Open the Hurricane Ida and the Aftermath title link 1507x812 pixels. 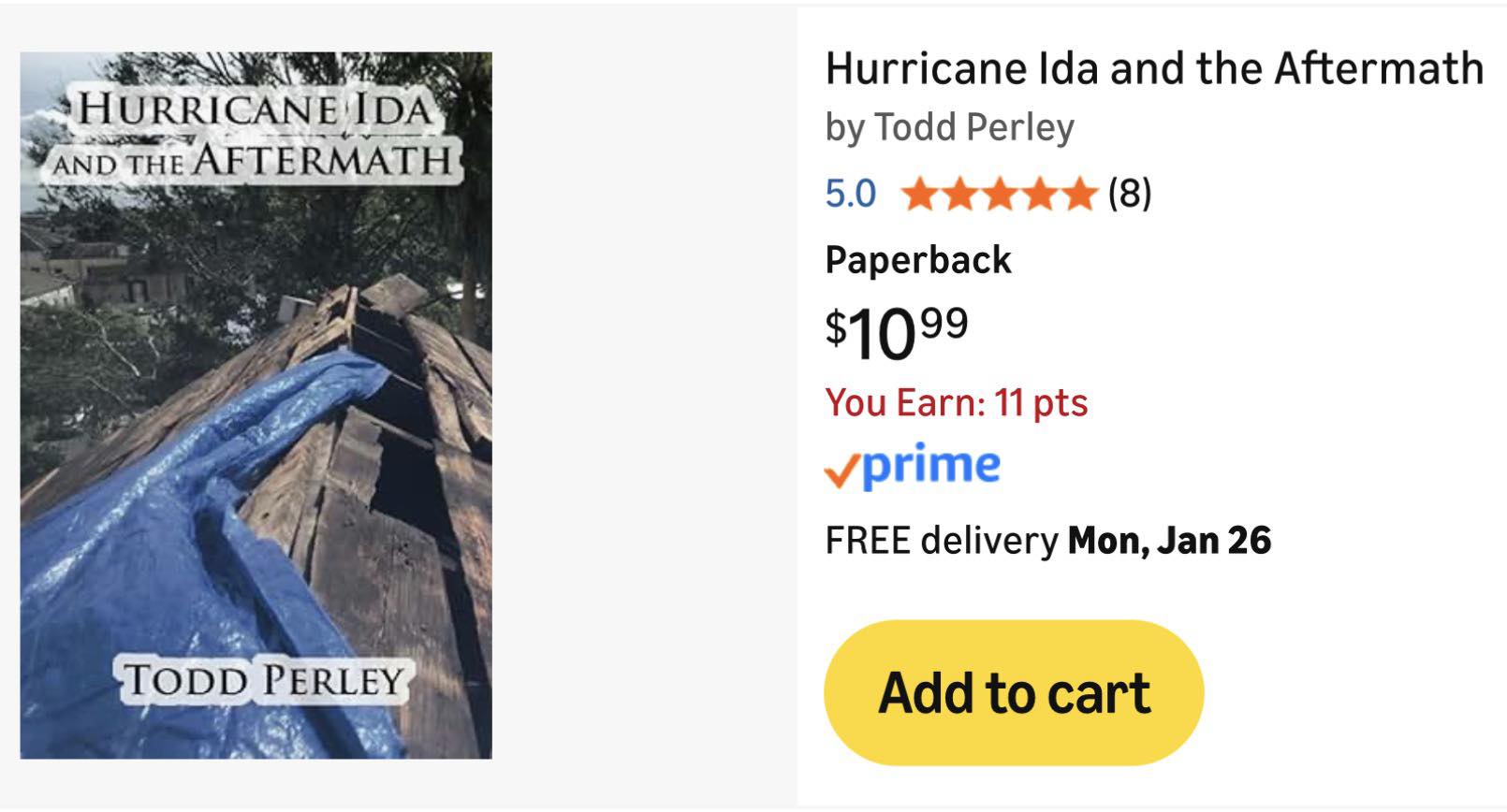[1153, 68]
